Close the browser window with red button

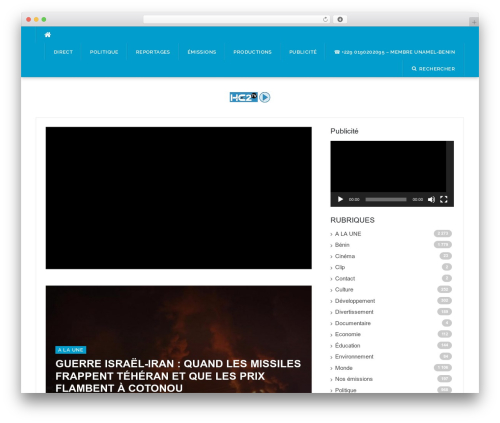[x=29, y=20]
